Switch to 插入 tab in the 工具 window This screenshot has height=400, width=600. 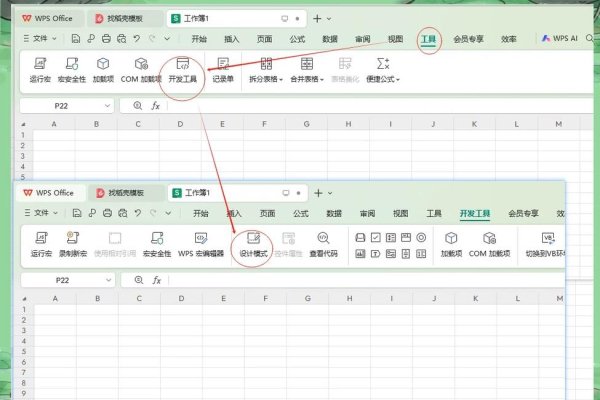(x=232, y=39)
